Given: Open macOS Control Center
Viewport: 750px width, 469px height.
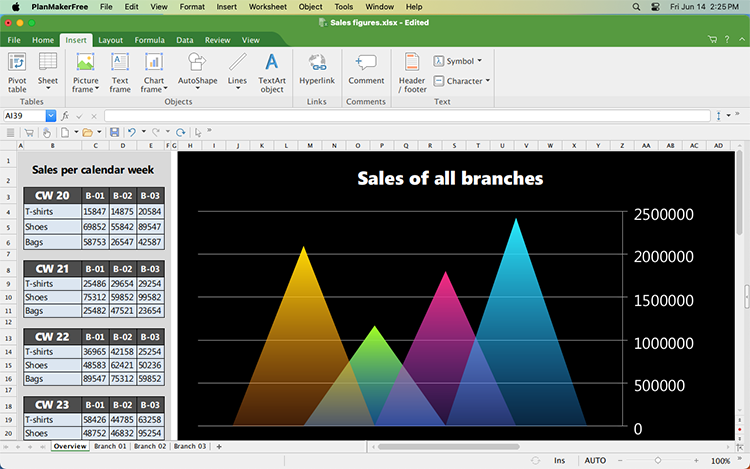Looking at the screenshot, I should (x=655, y=7).
